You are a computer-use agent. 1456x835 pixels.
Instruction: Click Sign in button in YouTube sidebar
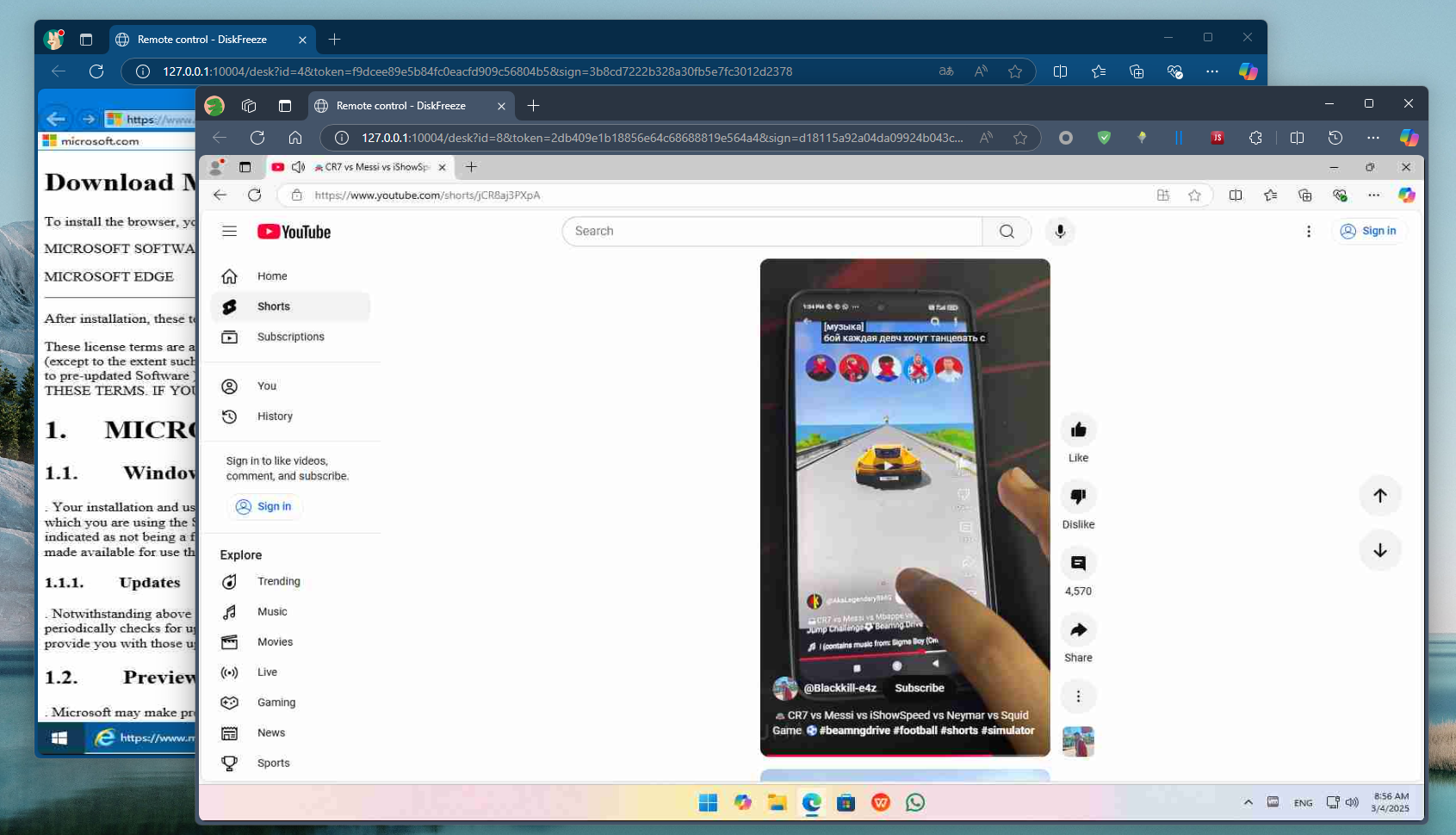264,506
